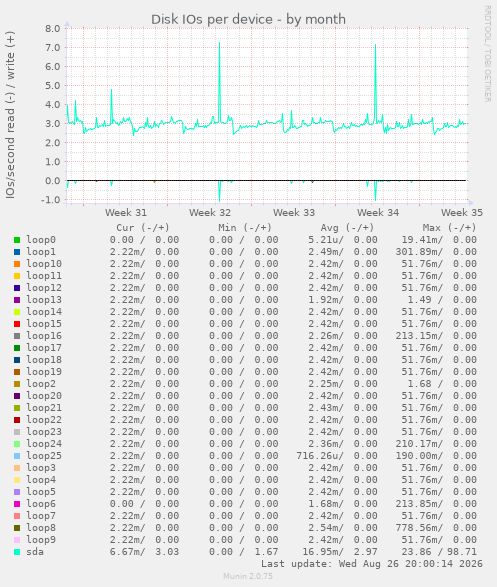Click the loop0 green color swatch

[17, 240]
